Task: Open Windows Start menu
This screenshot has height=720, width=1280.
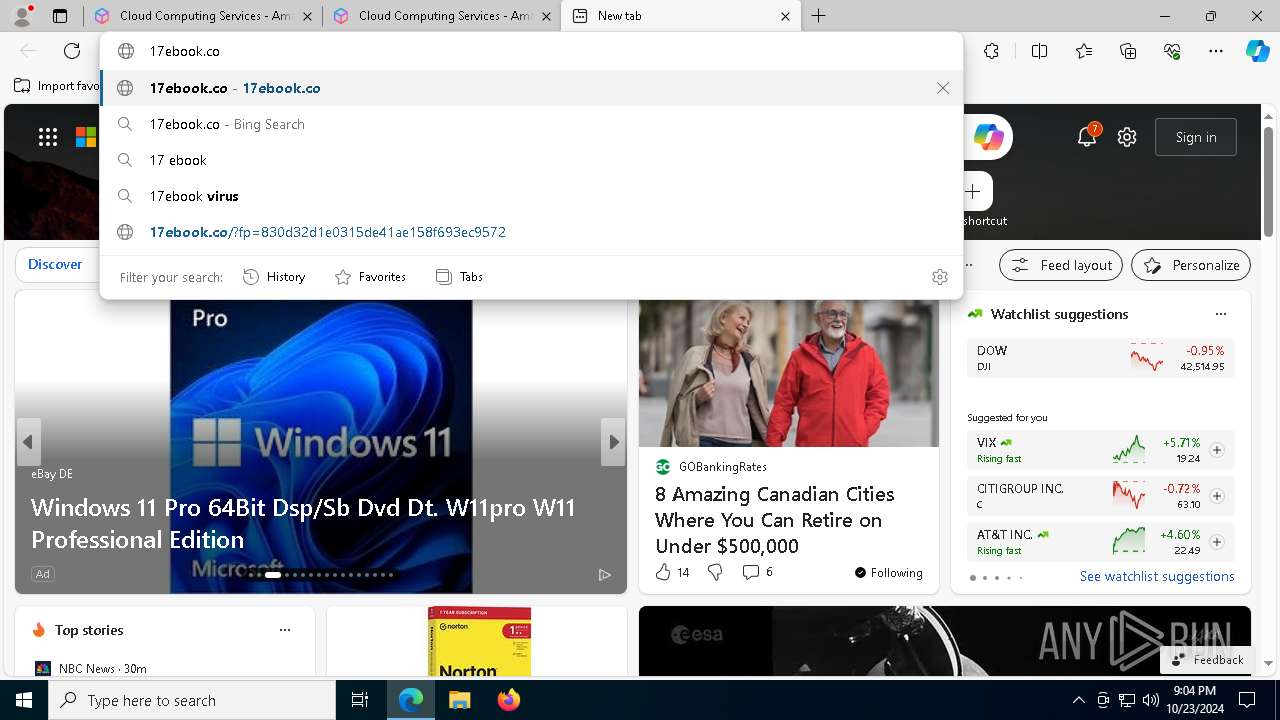Action: point(24,700)
